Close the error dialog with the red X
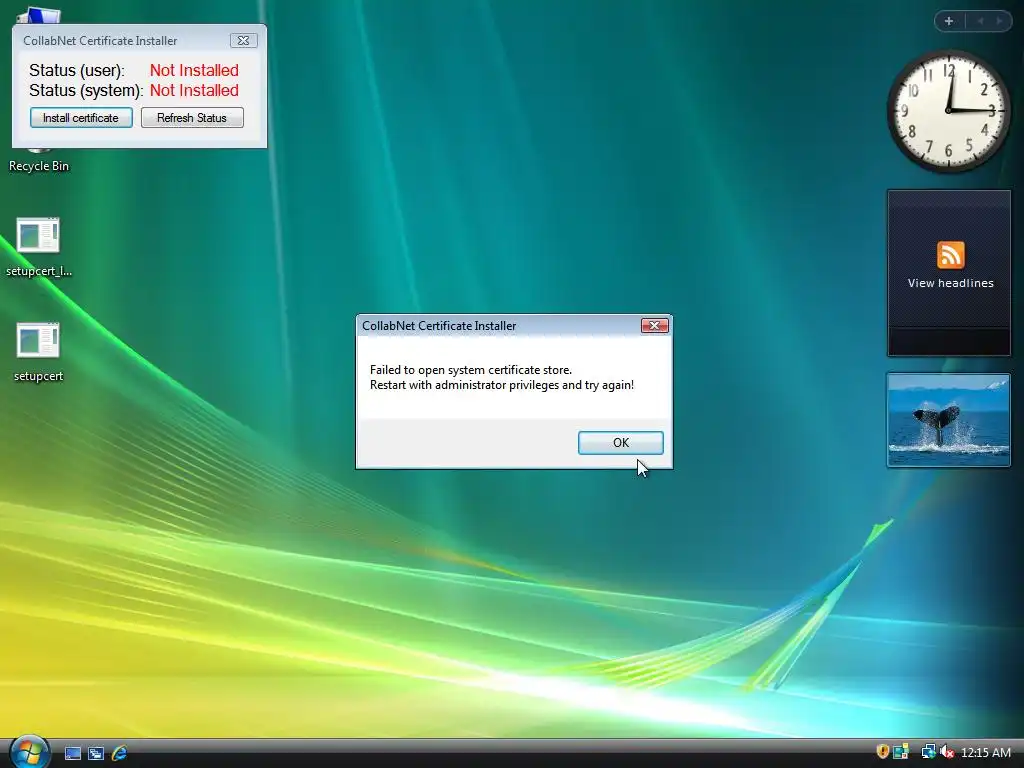1024x768 pixels. (654, 325)
